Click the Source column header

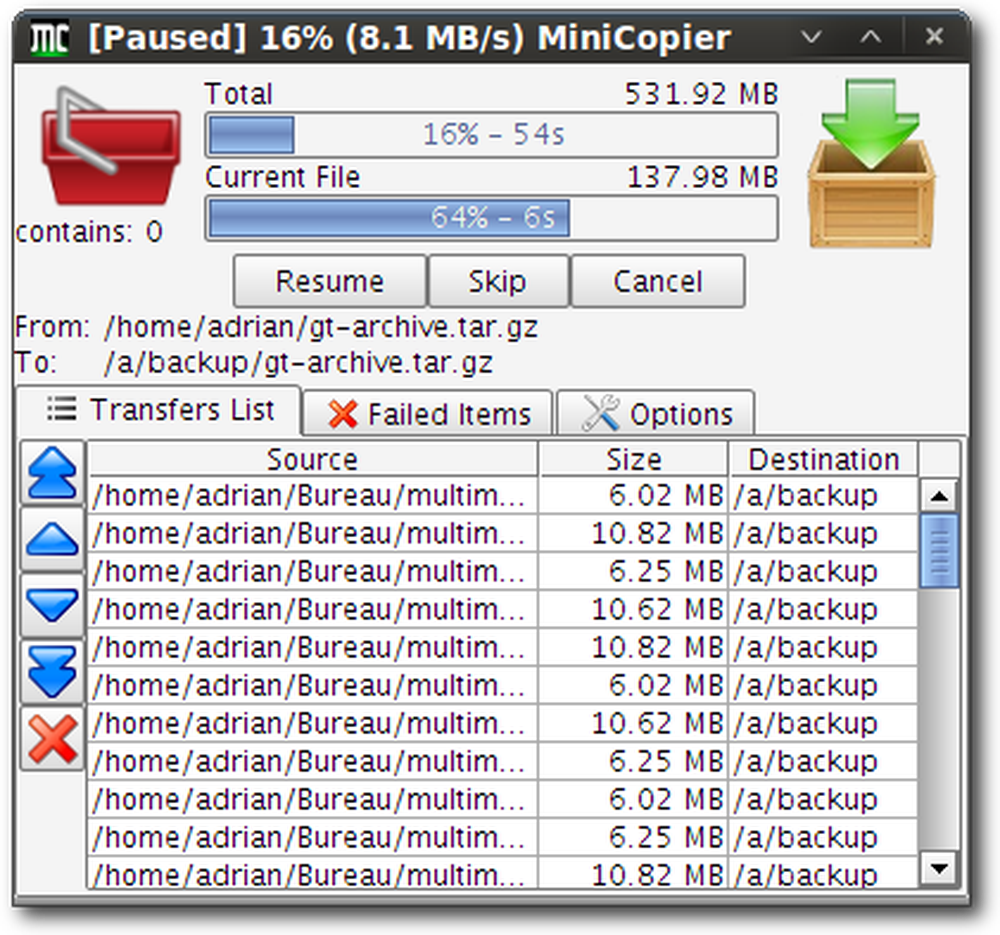pos(312,459)
